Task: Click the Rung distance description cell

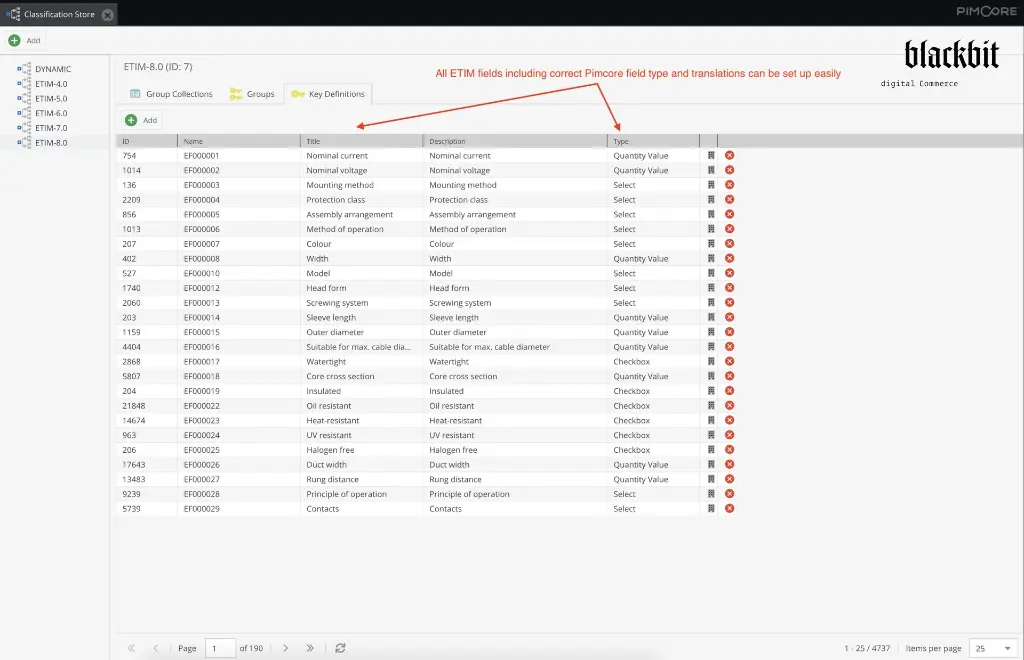Action: 515,479
